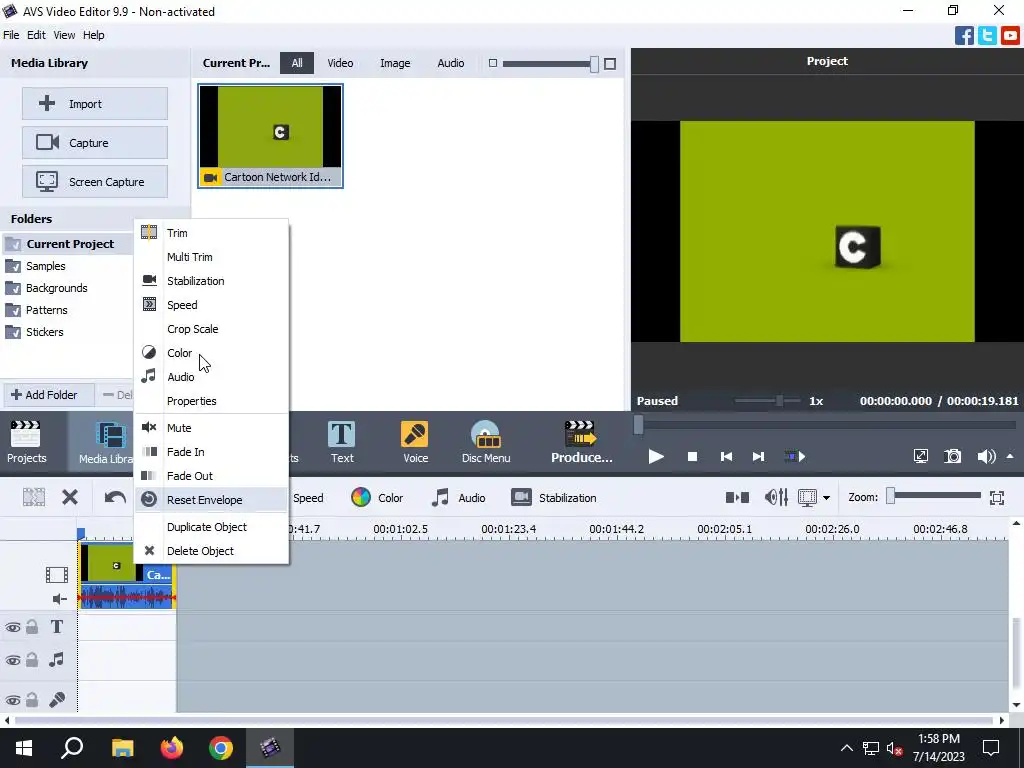Switch to the Video filter tab
1024x768 pixels.
pyautogui.click(x=340, y=63)
